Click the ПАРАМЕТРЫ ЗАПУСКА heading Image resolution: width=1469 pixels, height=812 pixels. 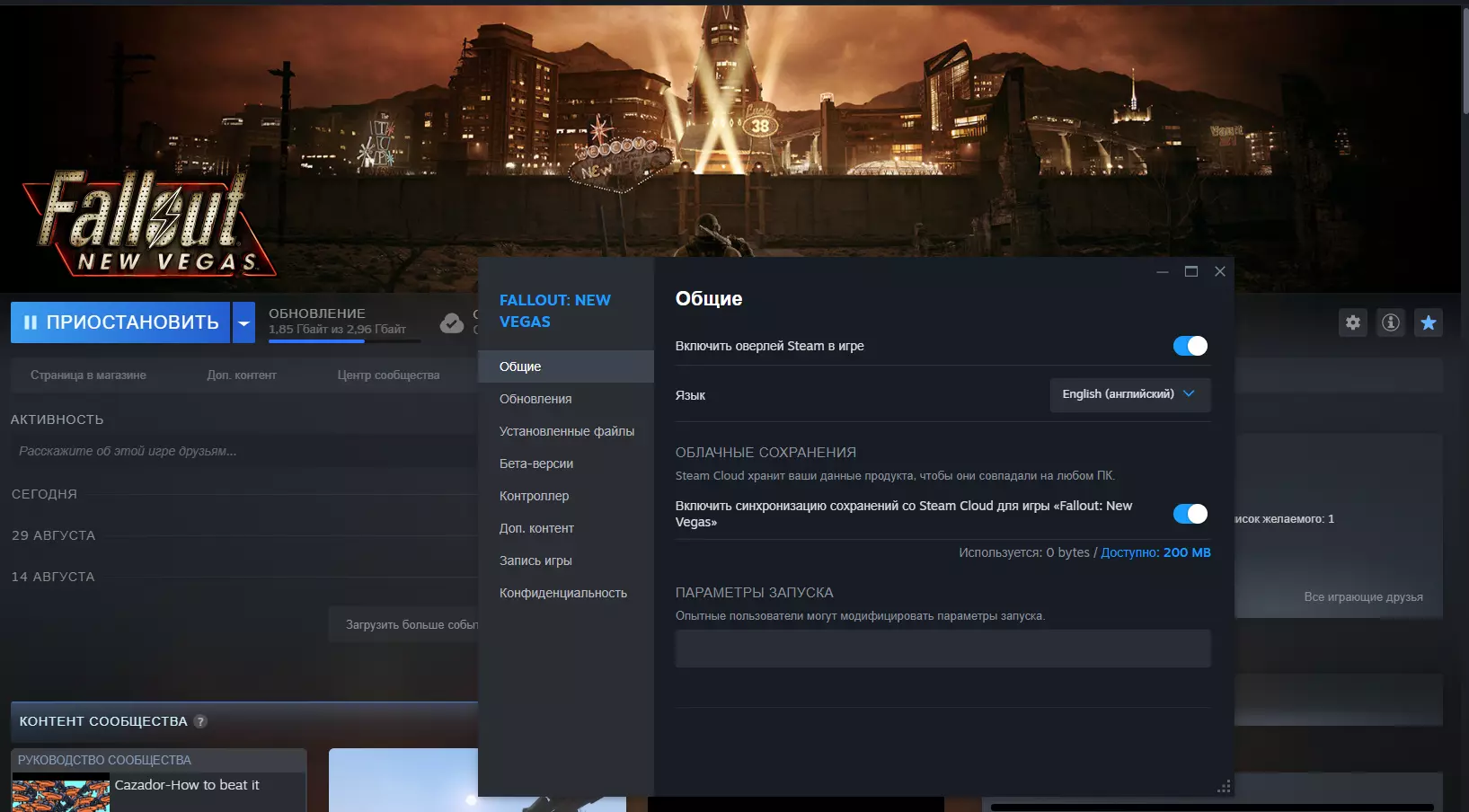tap(755, 593)
